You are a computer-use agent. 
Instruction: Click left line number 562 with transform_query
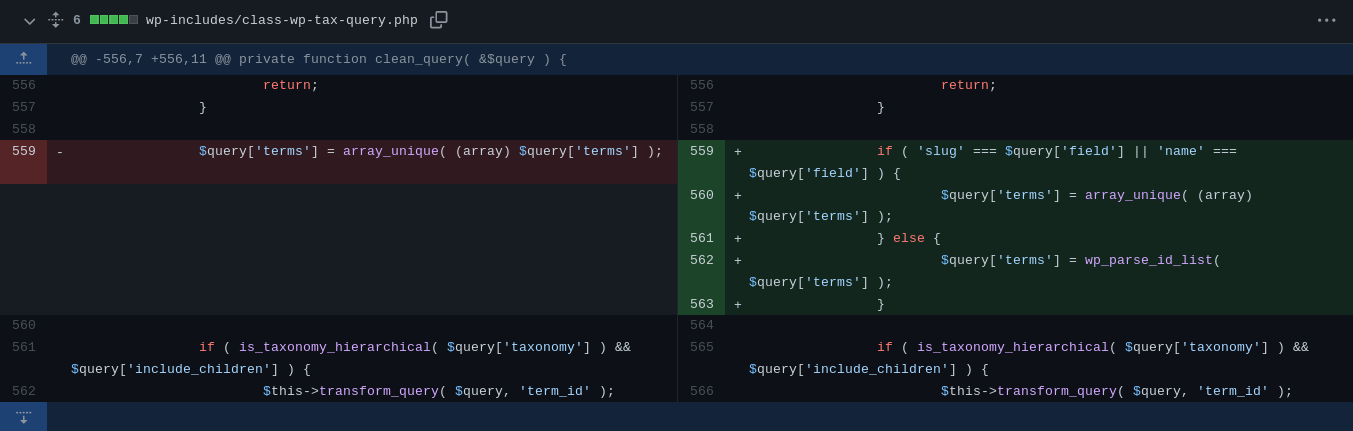(24, 392)
